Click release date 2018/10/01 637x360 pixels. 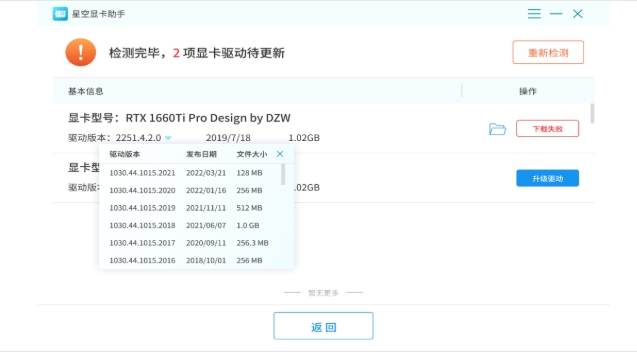pyautogui.click(x=206, y=260)
